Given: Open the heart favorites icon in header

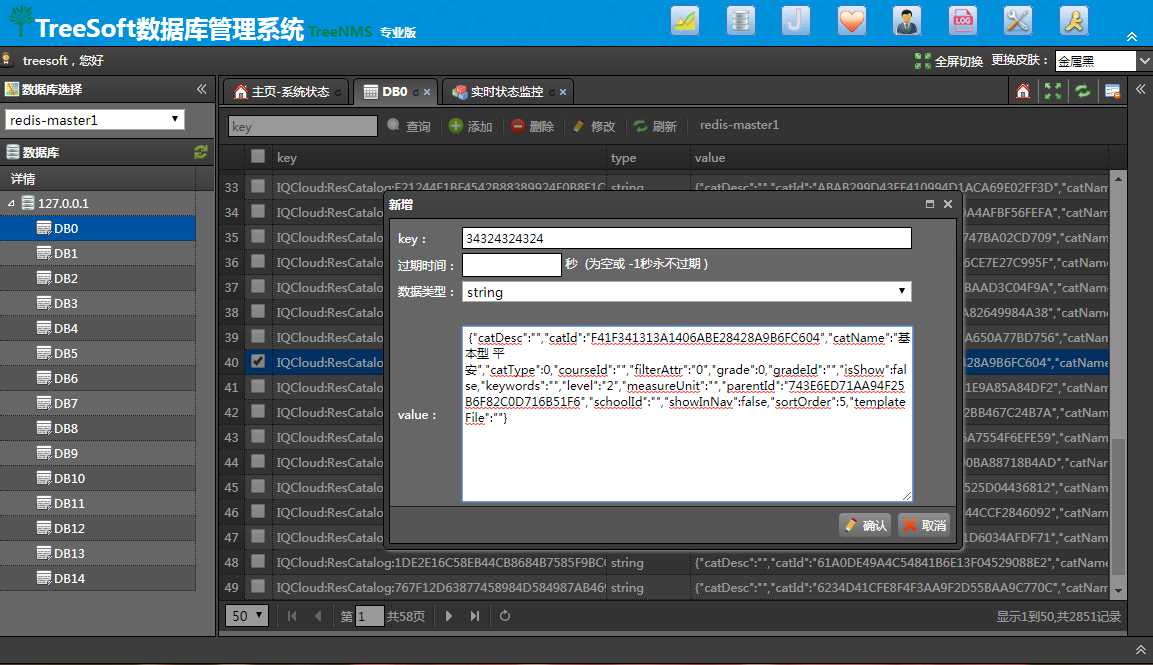Looking at the screenshot, I should [x=852, y=21].
